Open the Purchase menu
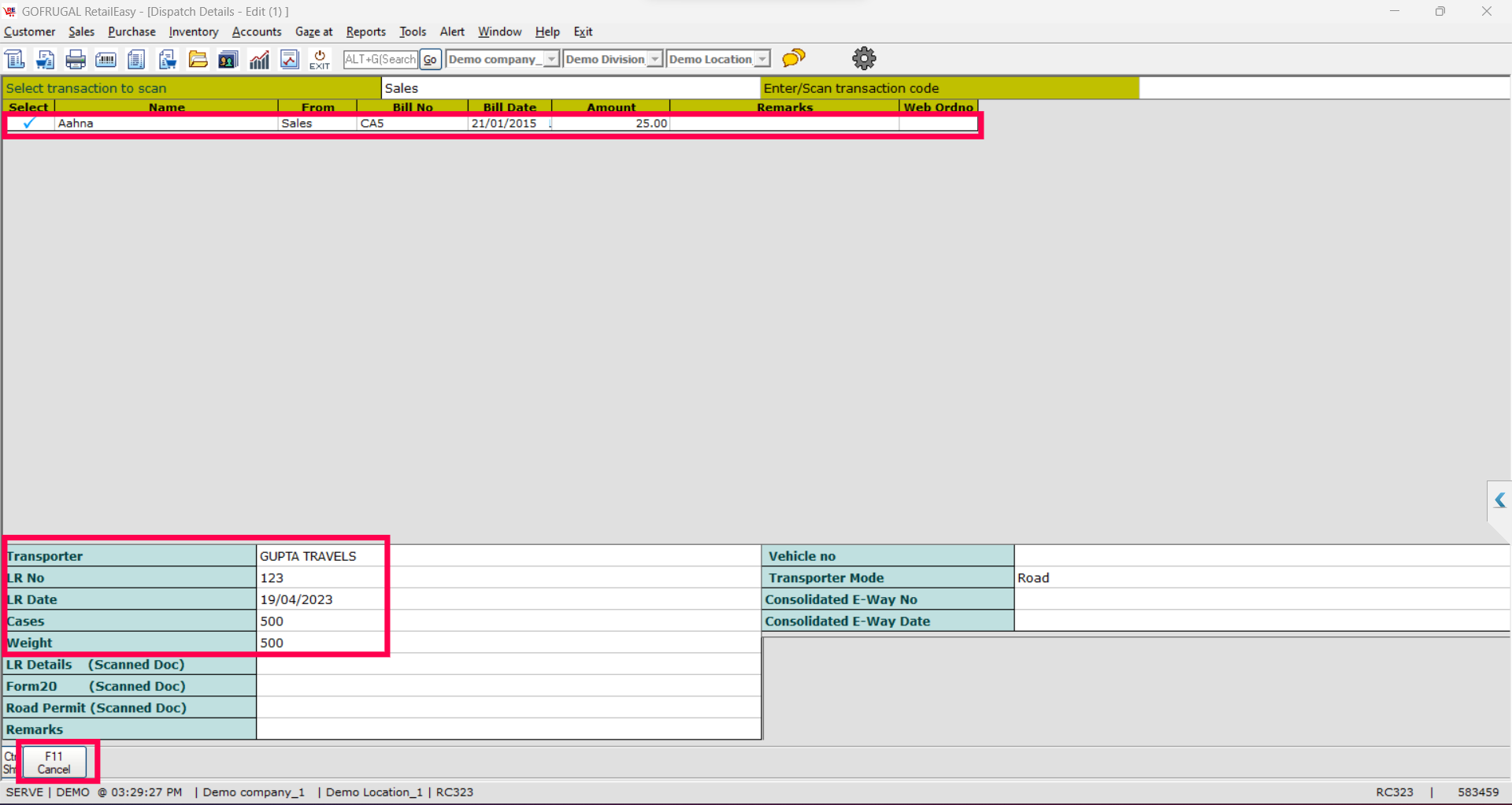The width and height of the screenshot is (1512, 805). [132, 32]
